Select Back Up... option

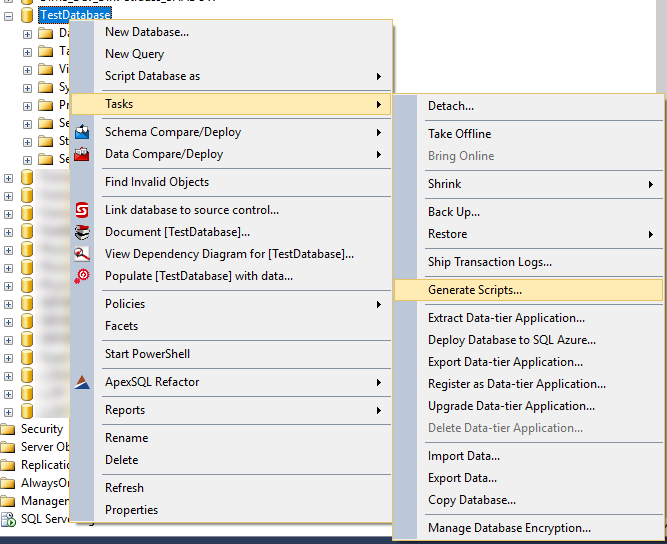point(528,212)
